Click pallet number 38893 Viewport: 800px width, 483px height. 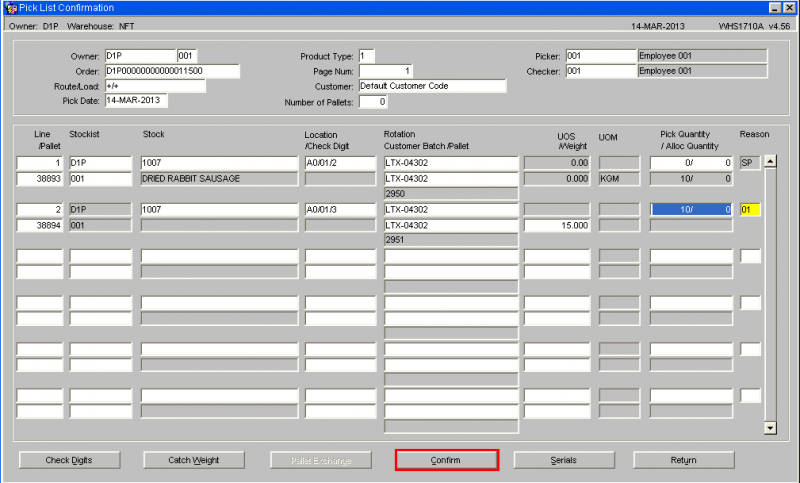[40, 179]
